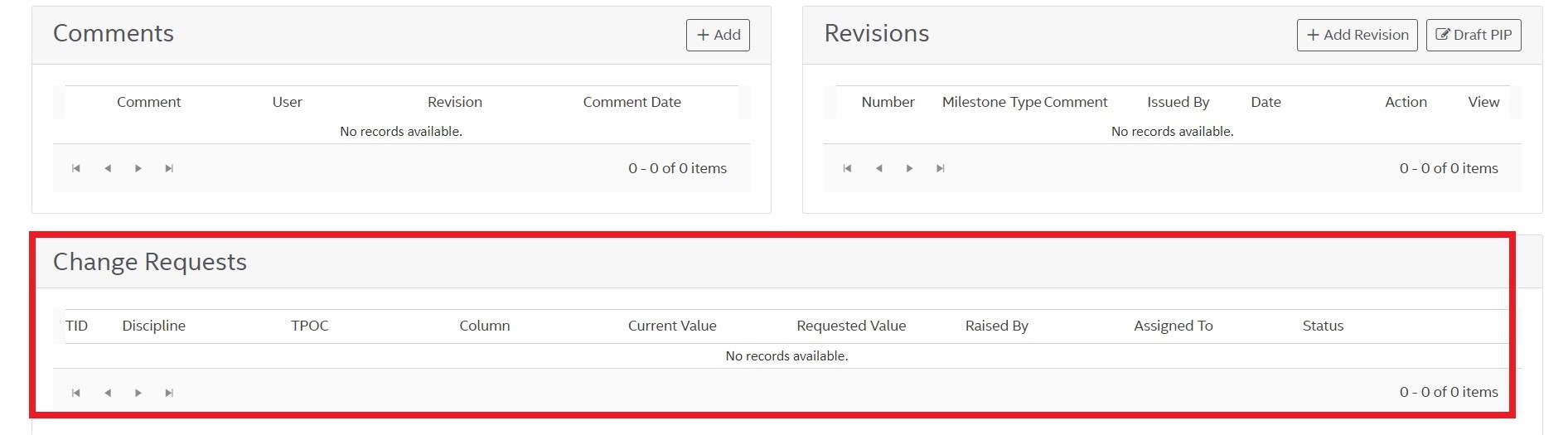Sort Revisions by Issued By column
Viewport: 1568px width, 435px height.
tap(1178, 102)
